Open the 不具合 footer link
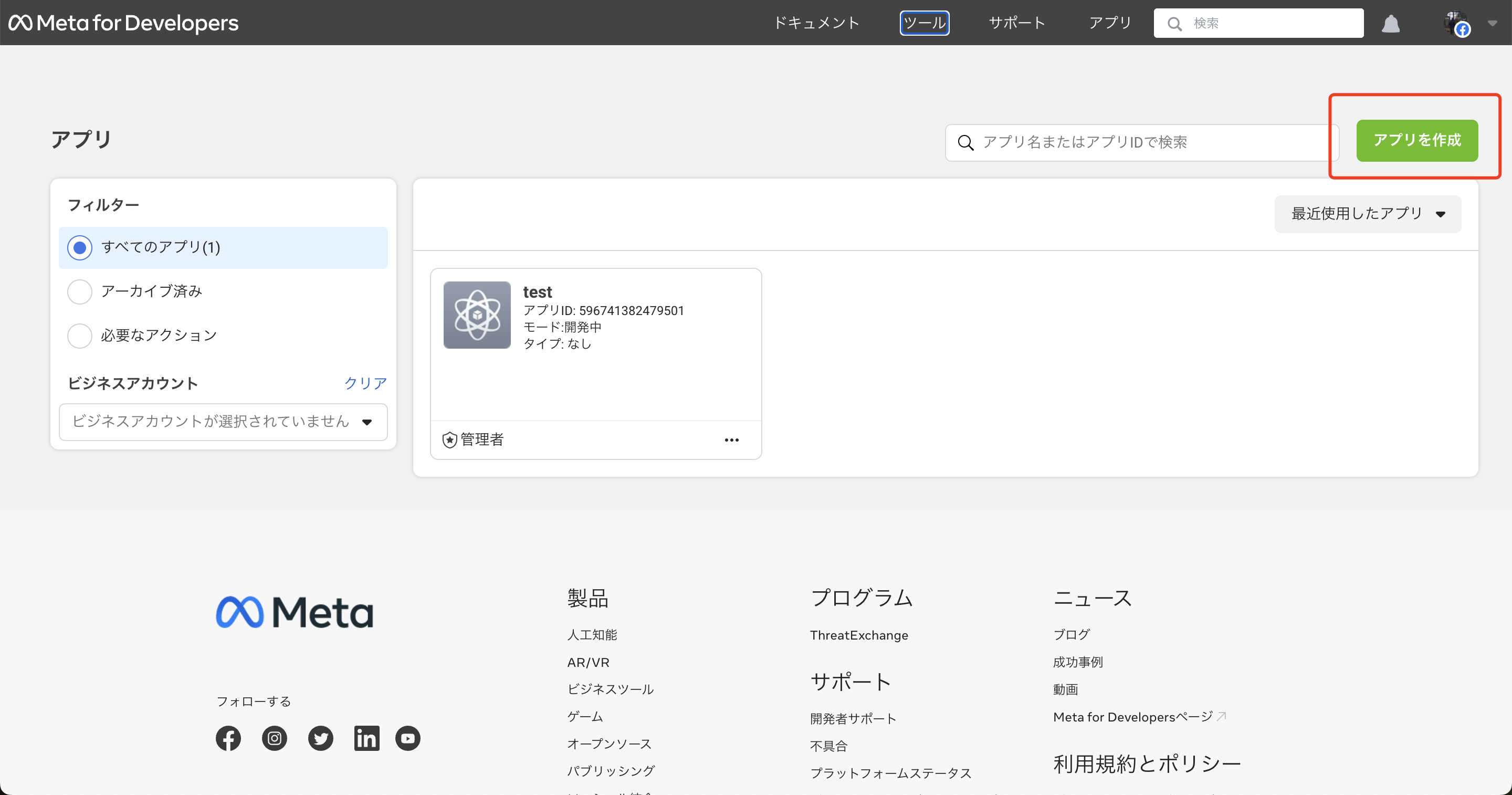 pos(828,746)
